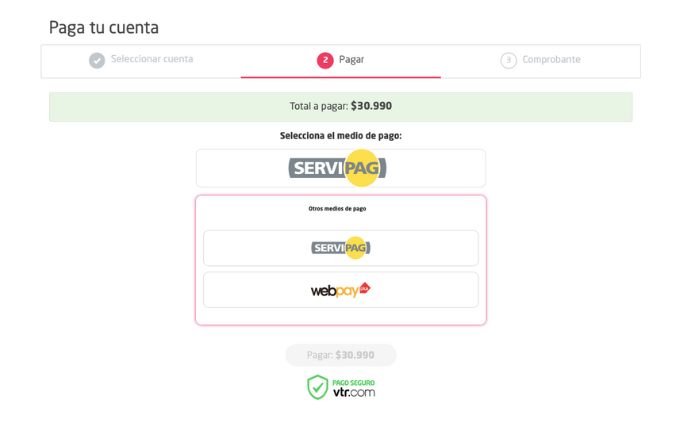This screenshot has height=422, width=681.
Task: Choose the Webpay payment logo
Action: click(x=341, y=290)
